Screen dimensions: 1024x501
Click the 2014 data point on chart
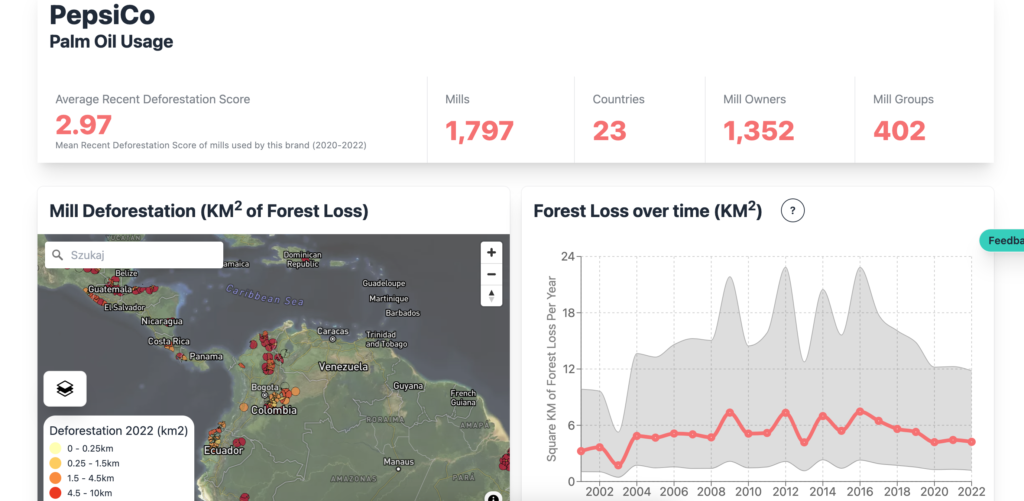tap(823, 416)
